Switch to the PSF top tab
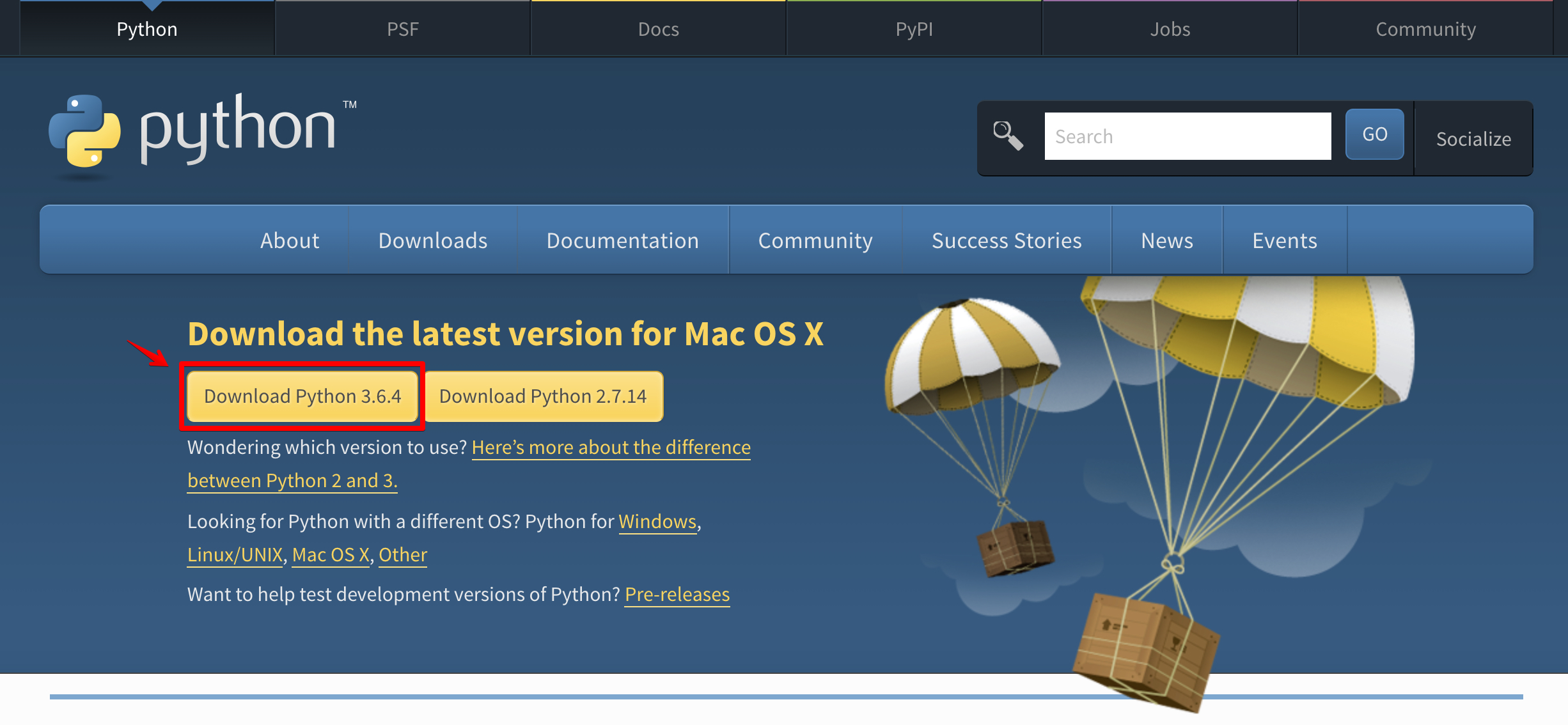 click(403, 29)
